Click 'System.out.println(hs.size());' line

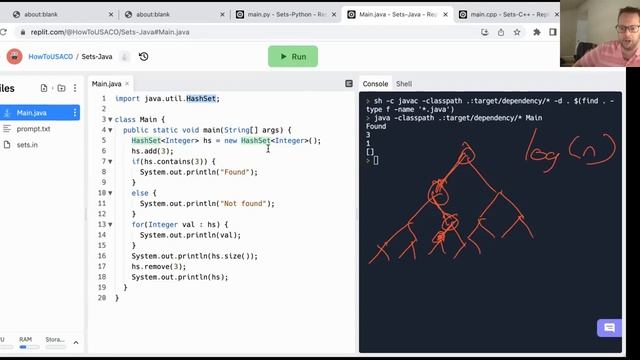tap(194, 256)
